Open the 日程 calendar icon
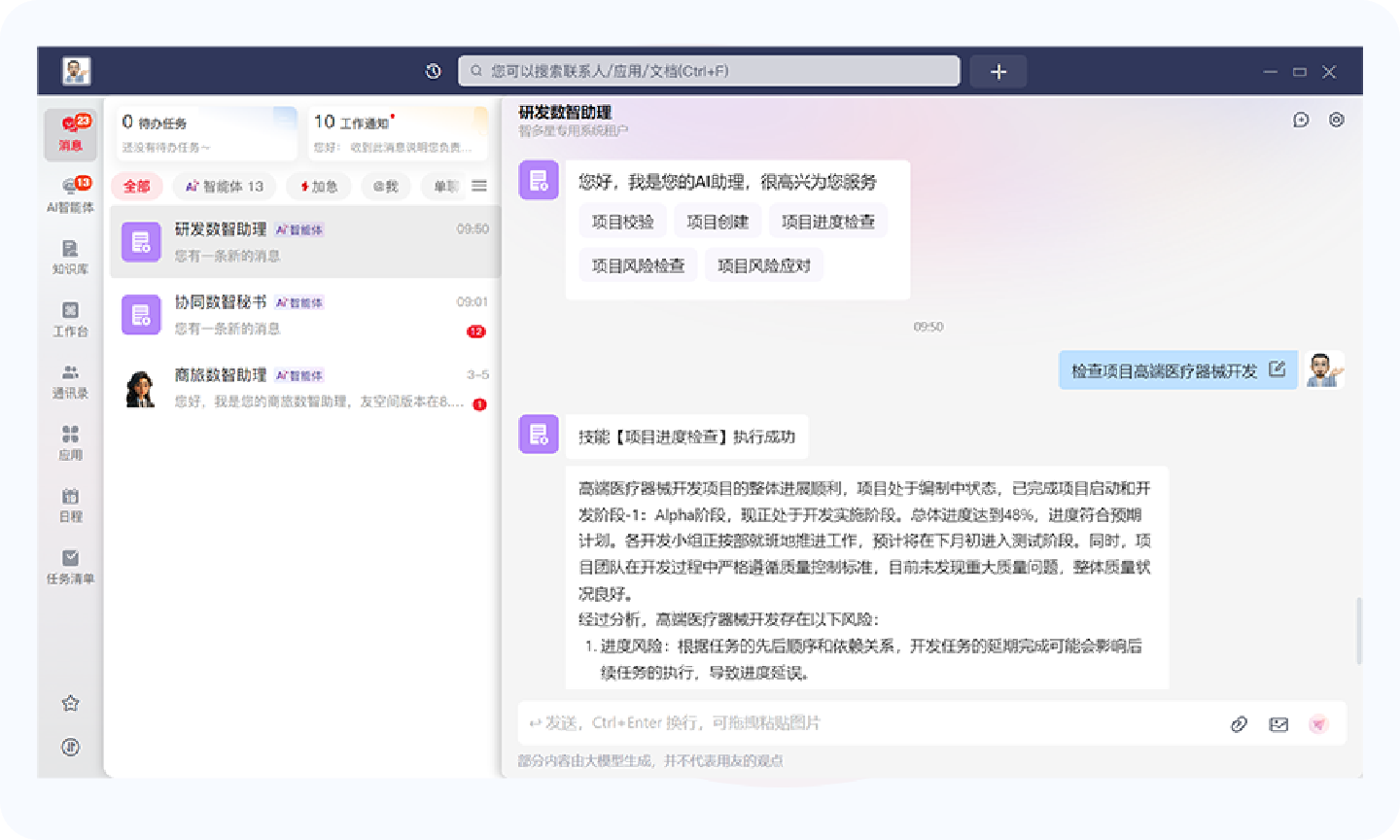 pos(70,505)
